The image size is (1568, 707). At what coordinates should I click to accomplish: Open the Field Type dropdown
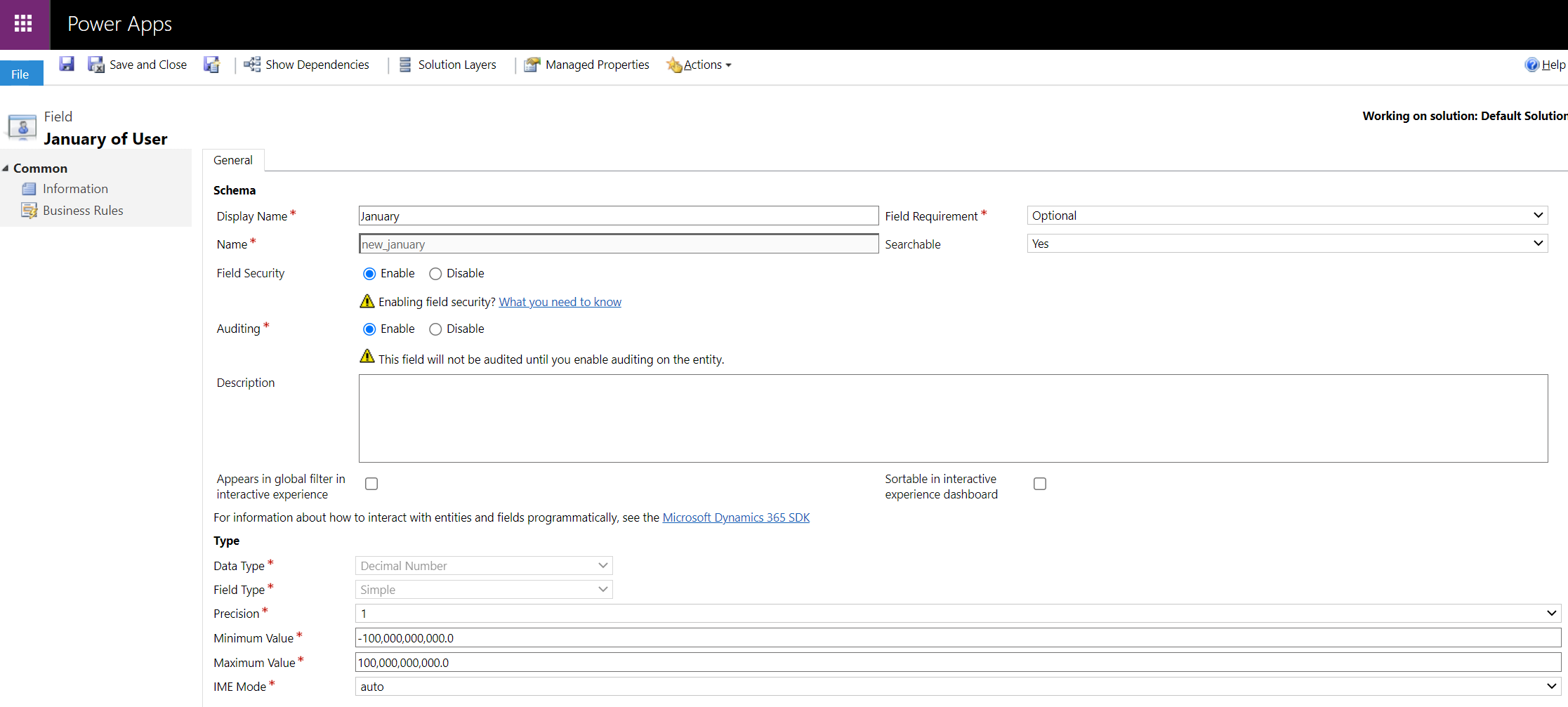tap(484, 590)
